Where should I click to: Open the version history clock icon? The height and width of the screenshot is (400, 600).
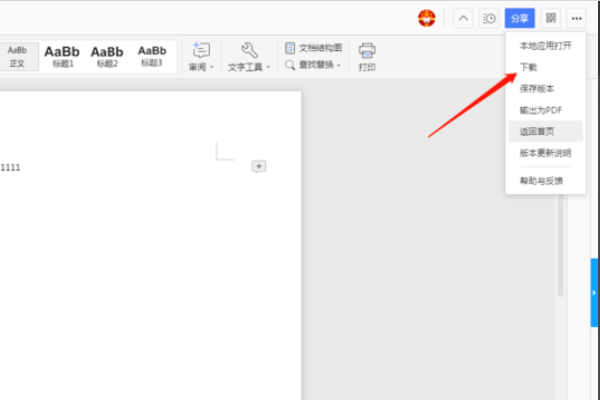click(x=489, y=18)
